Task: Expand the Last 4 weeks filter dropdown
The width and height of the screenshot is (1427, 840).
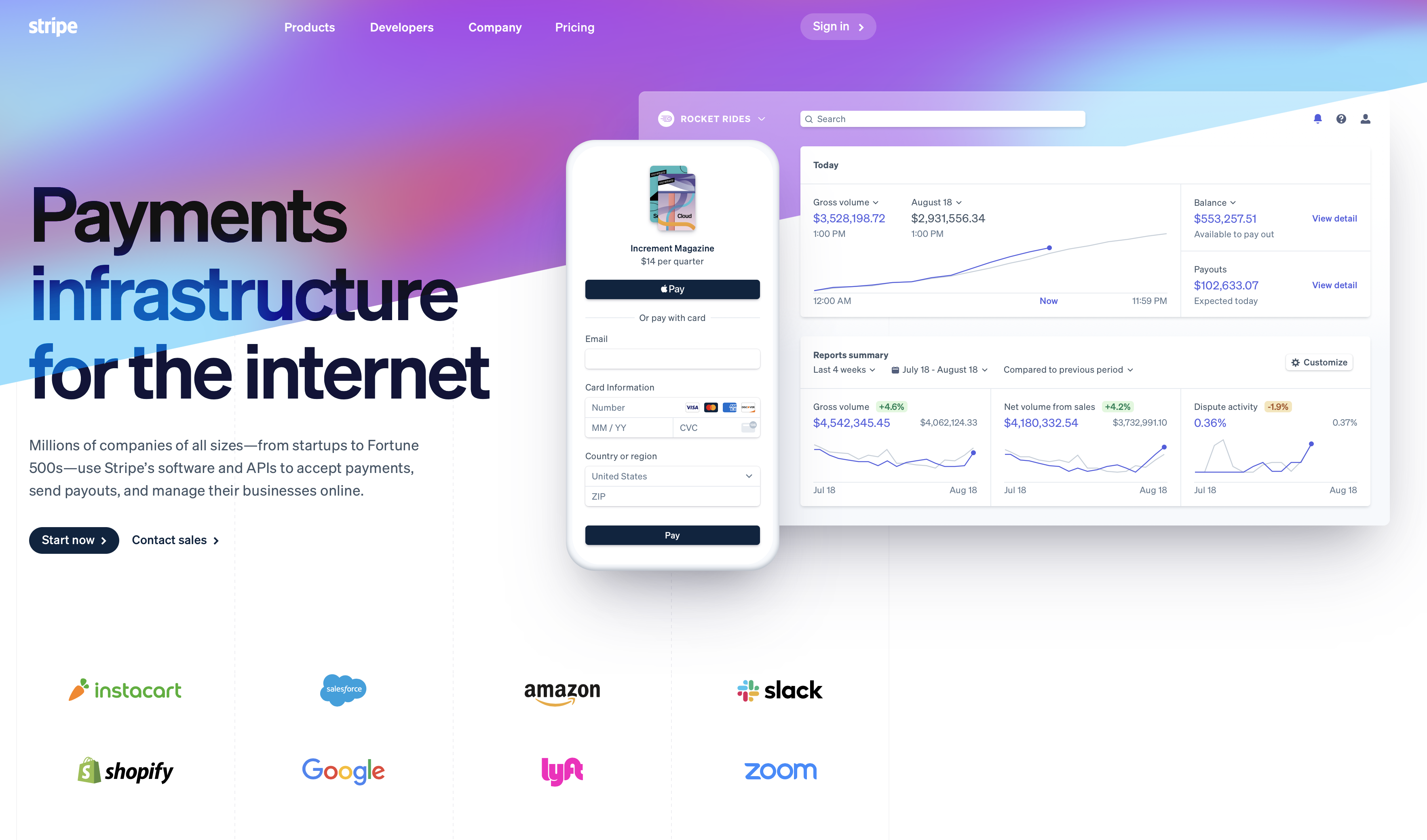Action: coord(845,369)
